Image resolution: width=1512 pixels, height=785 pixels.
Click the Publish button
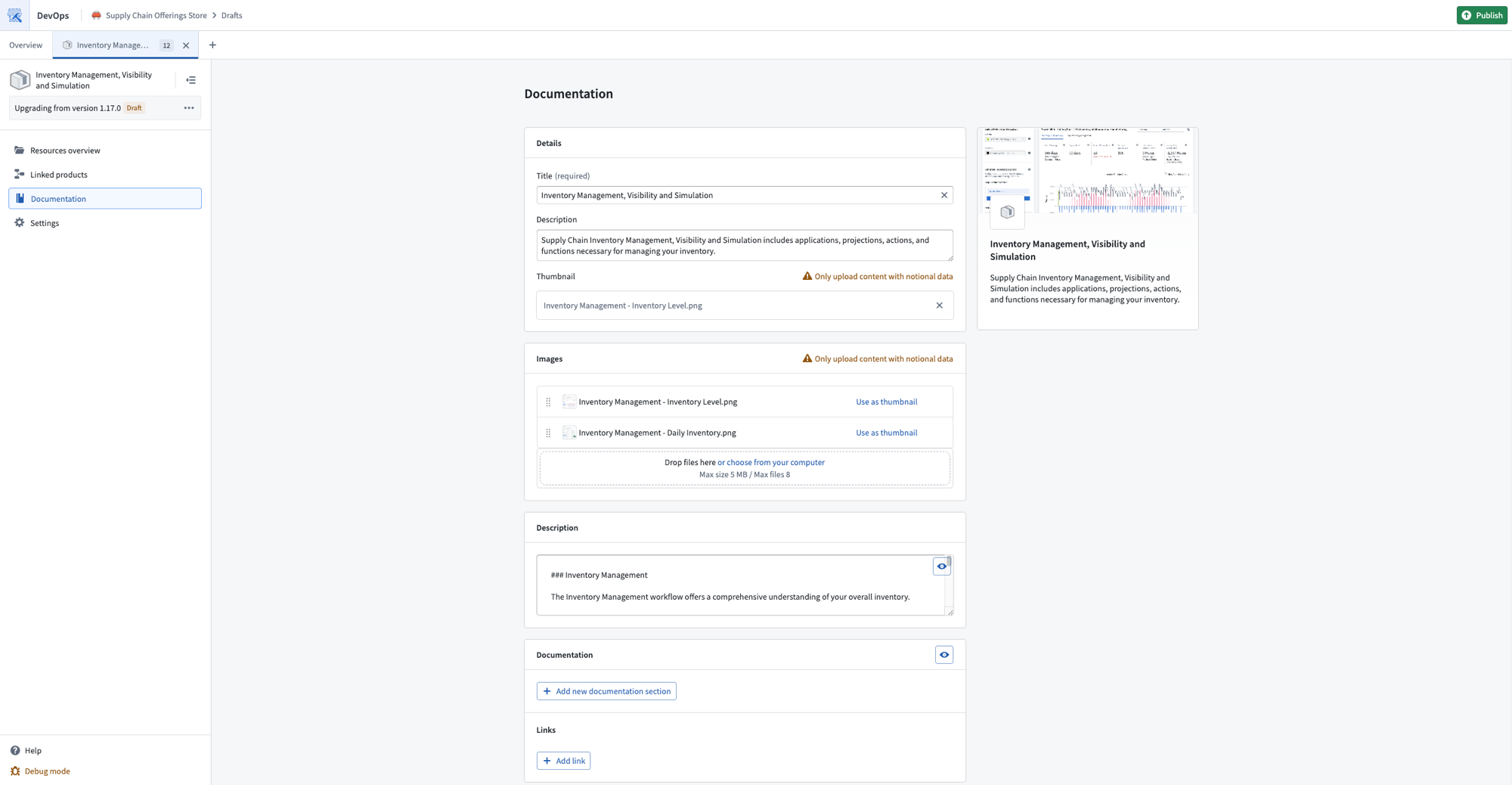click(1482, 15)
